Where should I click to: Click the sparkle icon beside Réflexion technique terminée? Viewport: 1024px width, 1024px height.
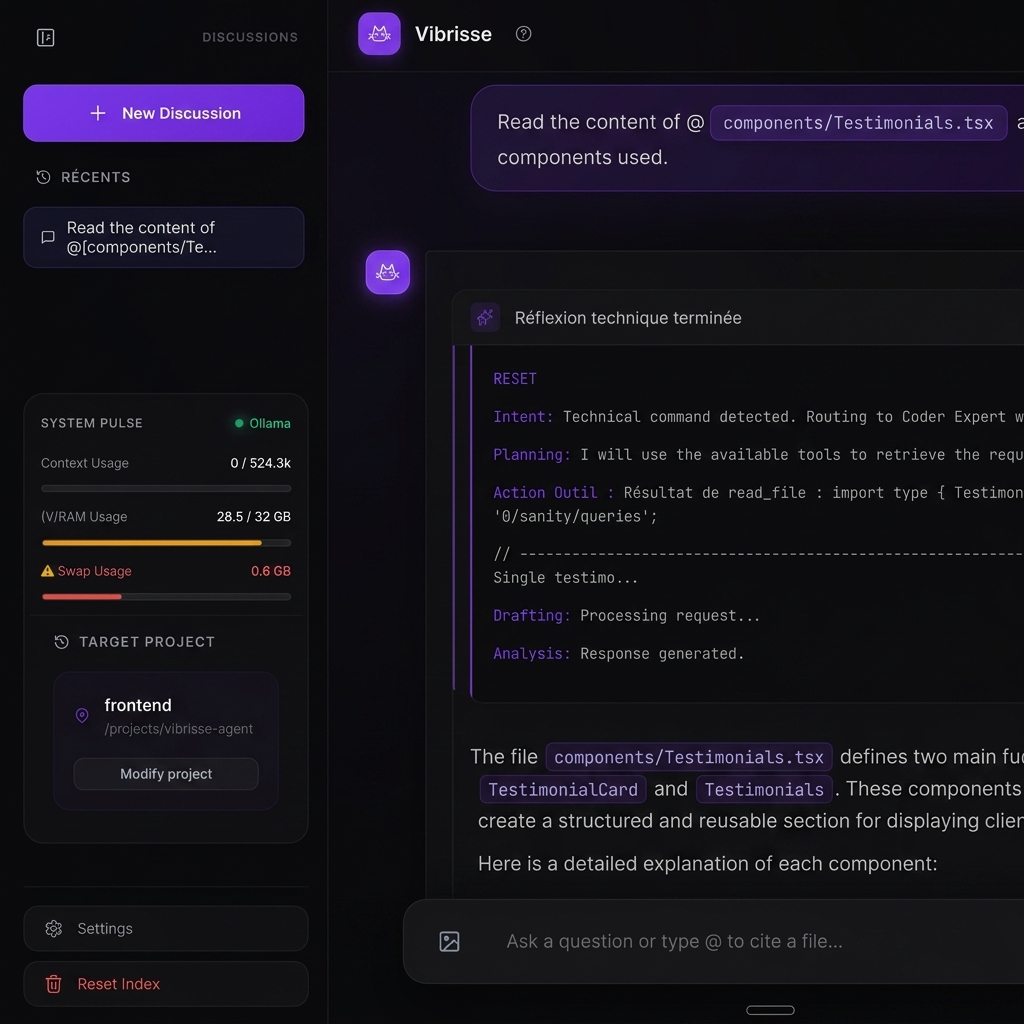[485, 317]
